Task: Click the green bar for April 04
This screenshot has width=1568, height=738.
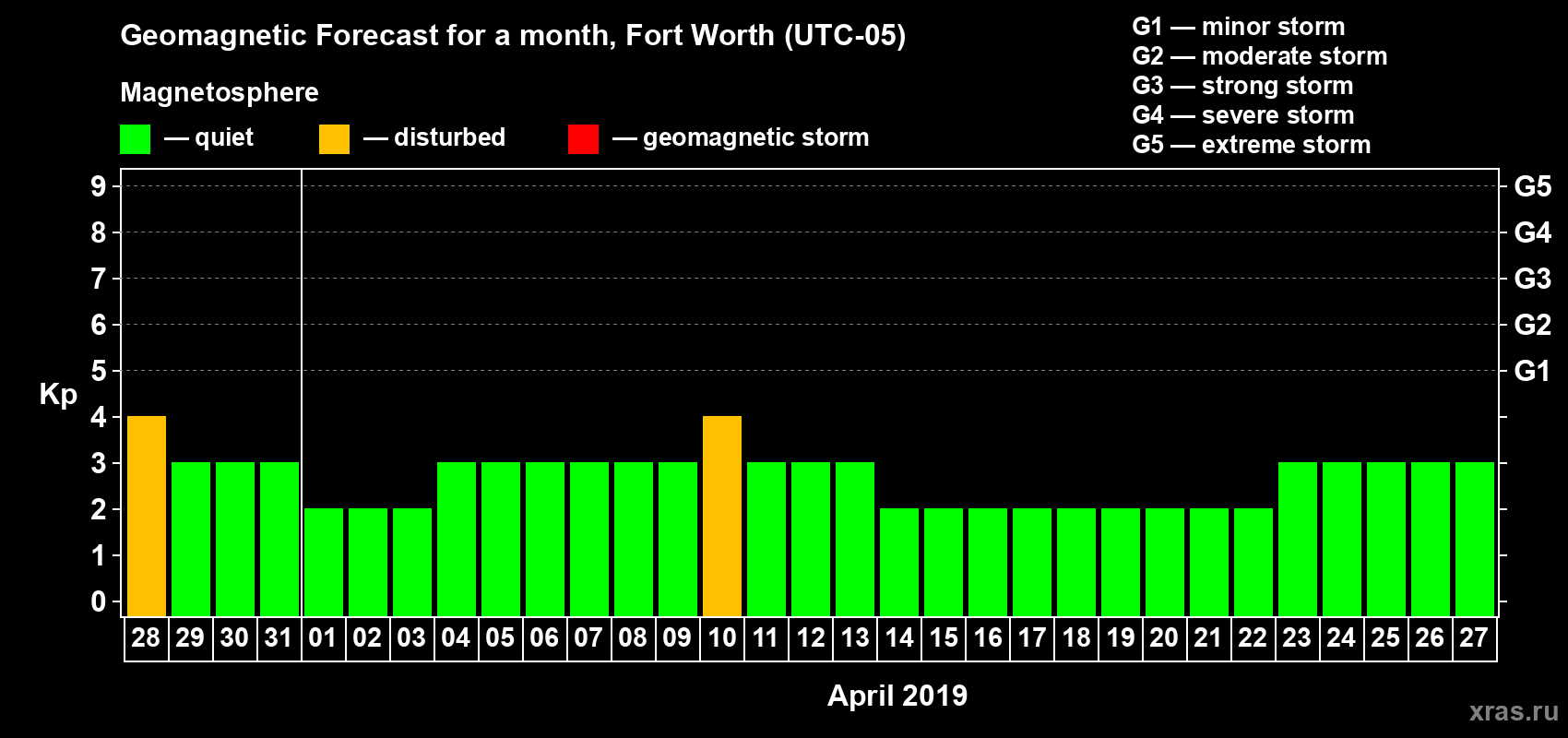Action: pyautogui.click(x=457, y=540)
